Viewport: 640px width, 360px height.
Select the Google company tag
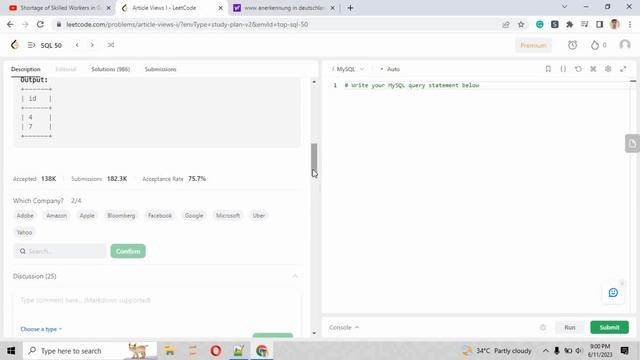[x=194, y=216]
